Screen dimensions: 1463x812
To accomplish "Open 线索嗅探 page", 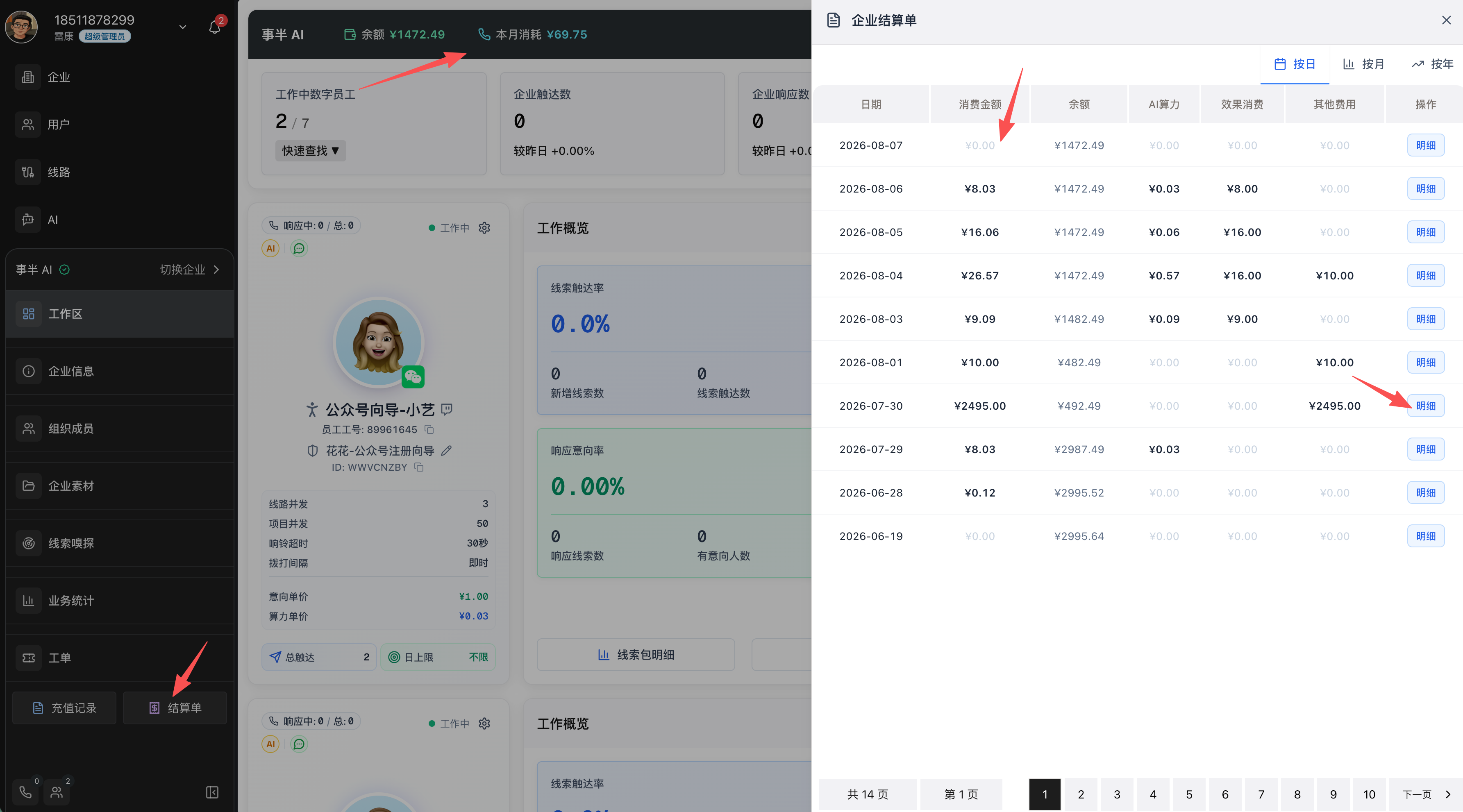I will coord(119,543).
